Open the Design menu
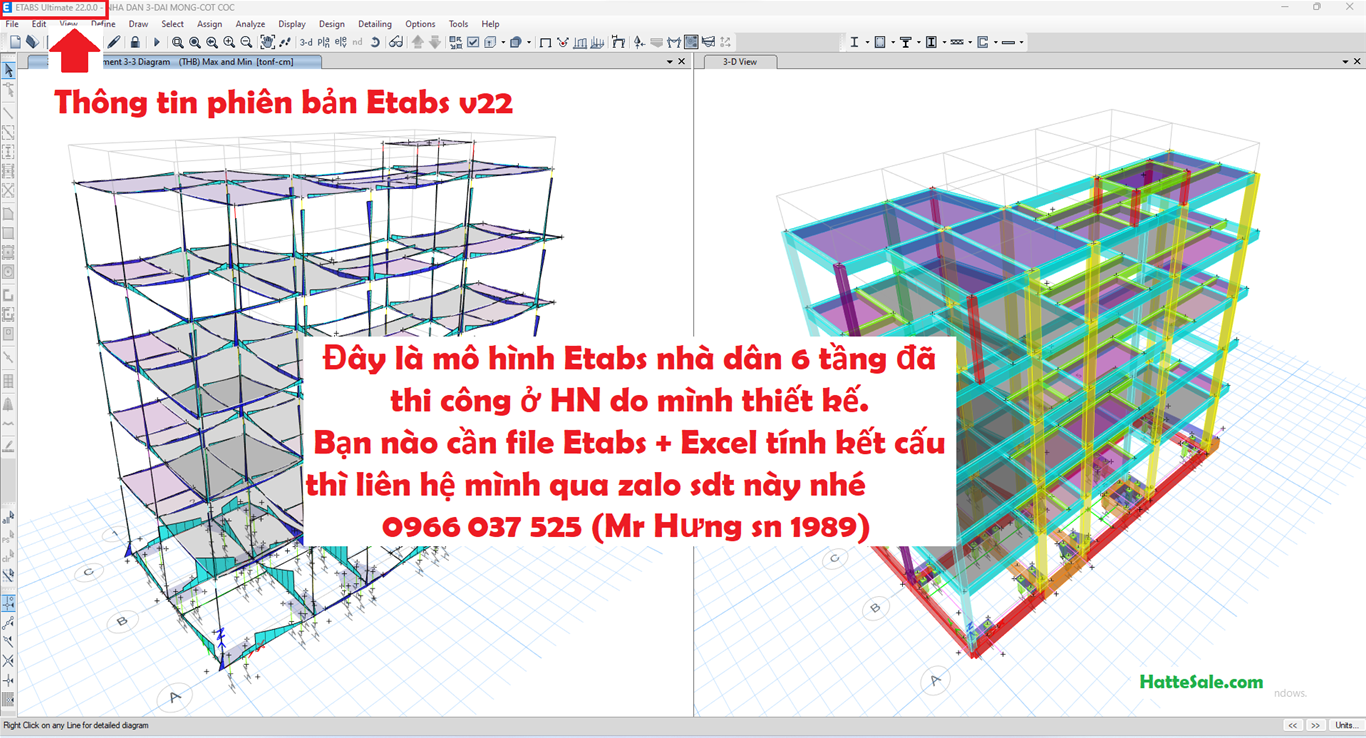This screenshot has height=738, width=1366. (332, 24)
